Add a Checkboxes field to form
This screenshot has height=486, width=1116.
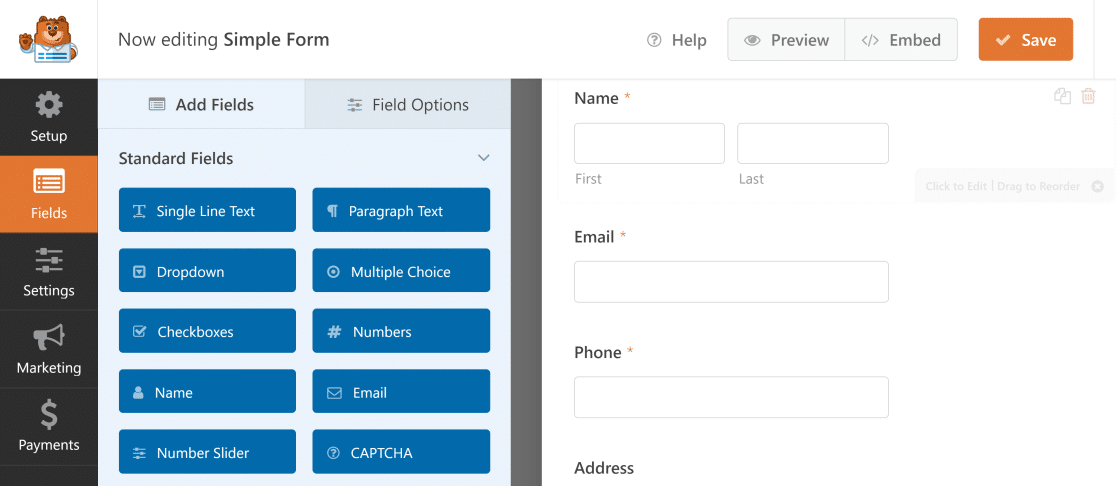(207, 331)
